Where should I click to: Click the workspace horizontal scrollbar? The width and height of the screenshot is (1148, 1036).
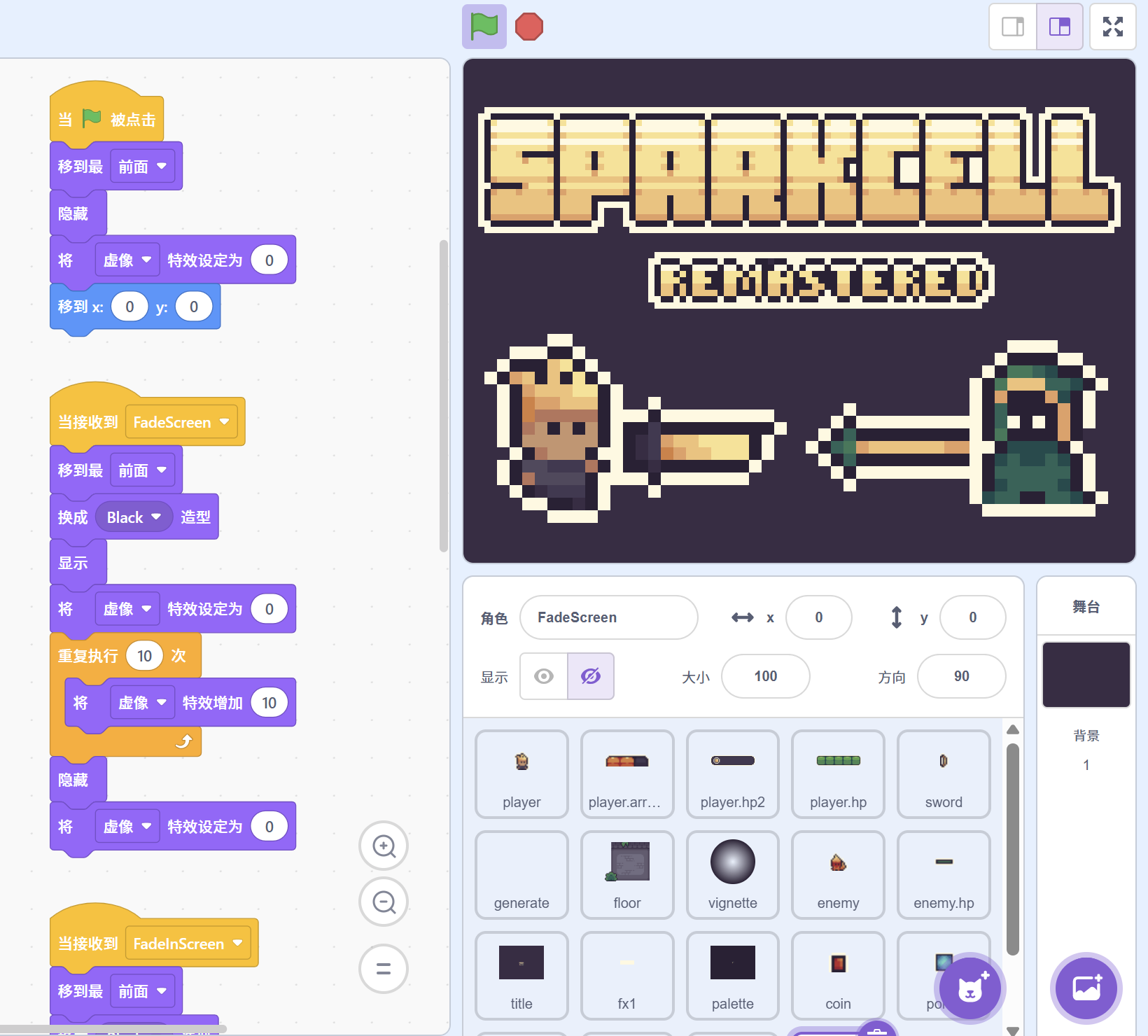tap(113, 1029)
